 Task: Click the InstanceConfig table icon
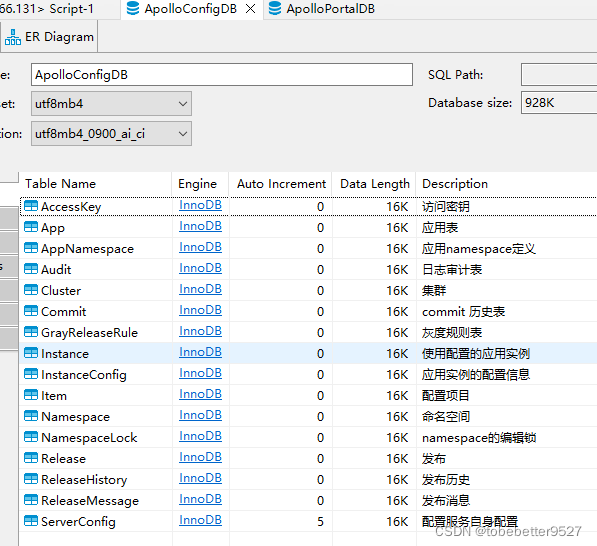(x=31, y=374)
